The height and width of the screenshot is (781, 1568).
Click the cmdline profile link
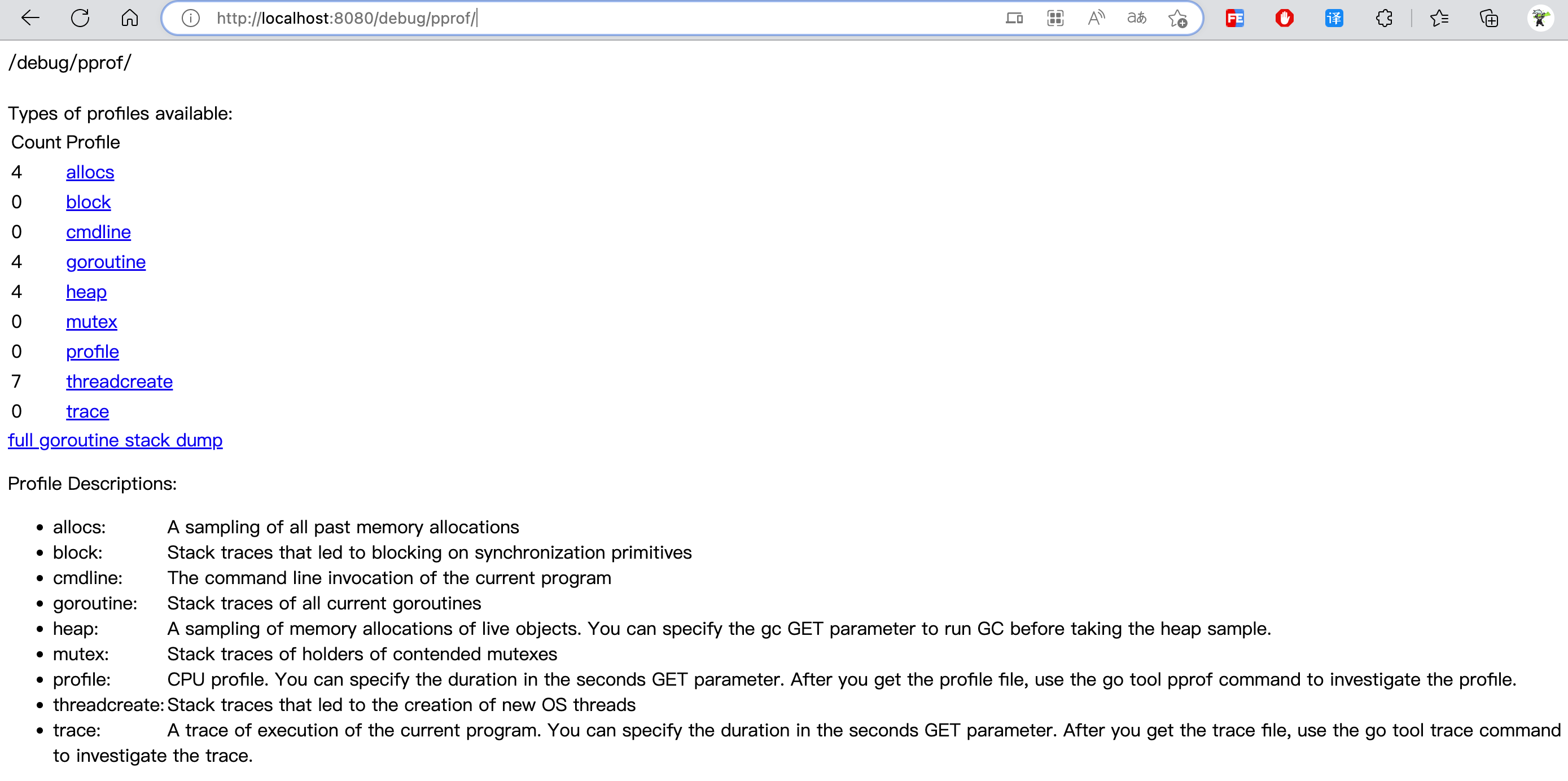(97, 231)
